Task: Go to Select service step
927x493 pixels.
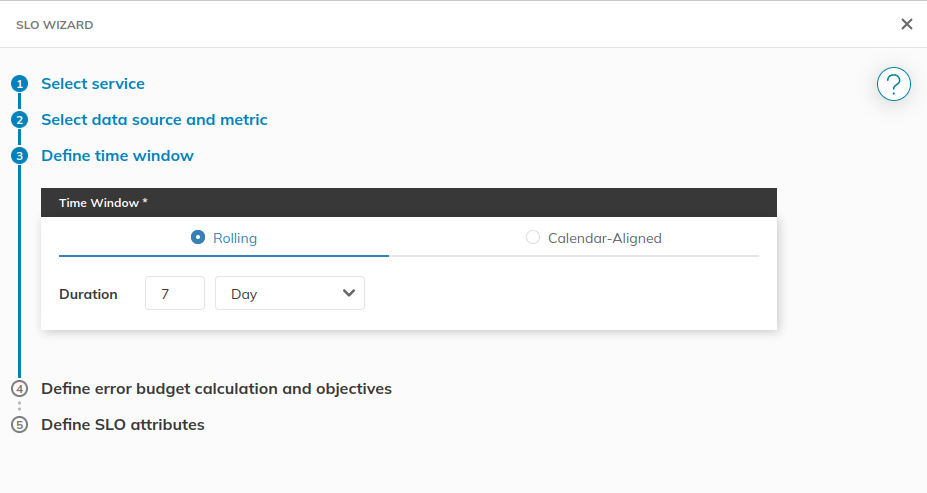Action: pyautogui.click(x=93, y=84)
